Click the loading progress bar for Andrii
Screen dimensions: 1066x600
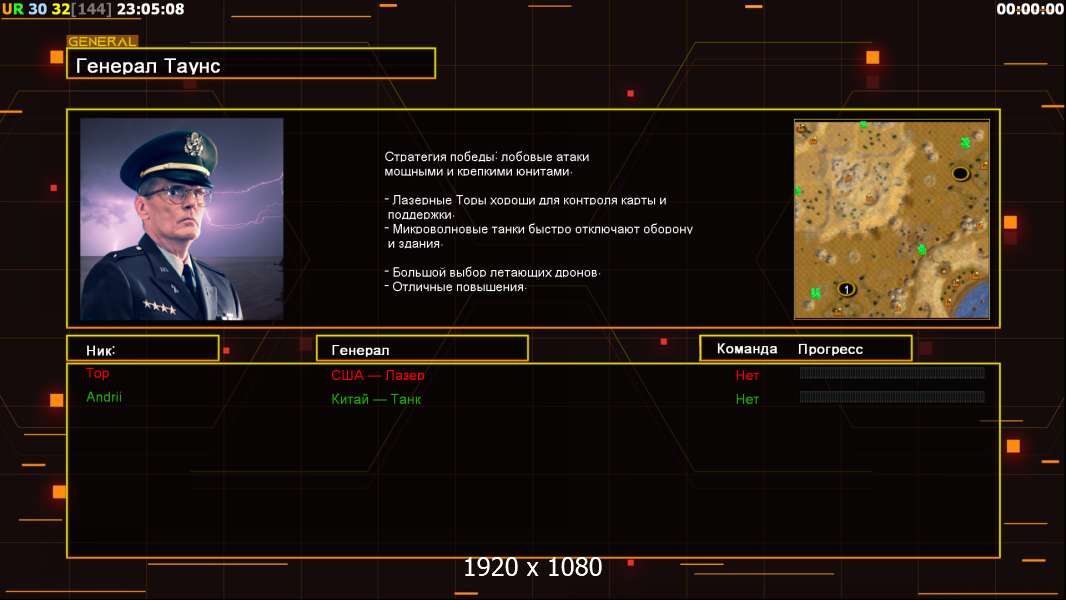[892, 396]
